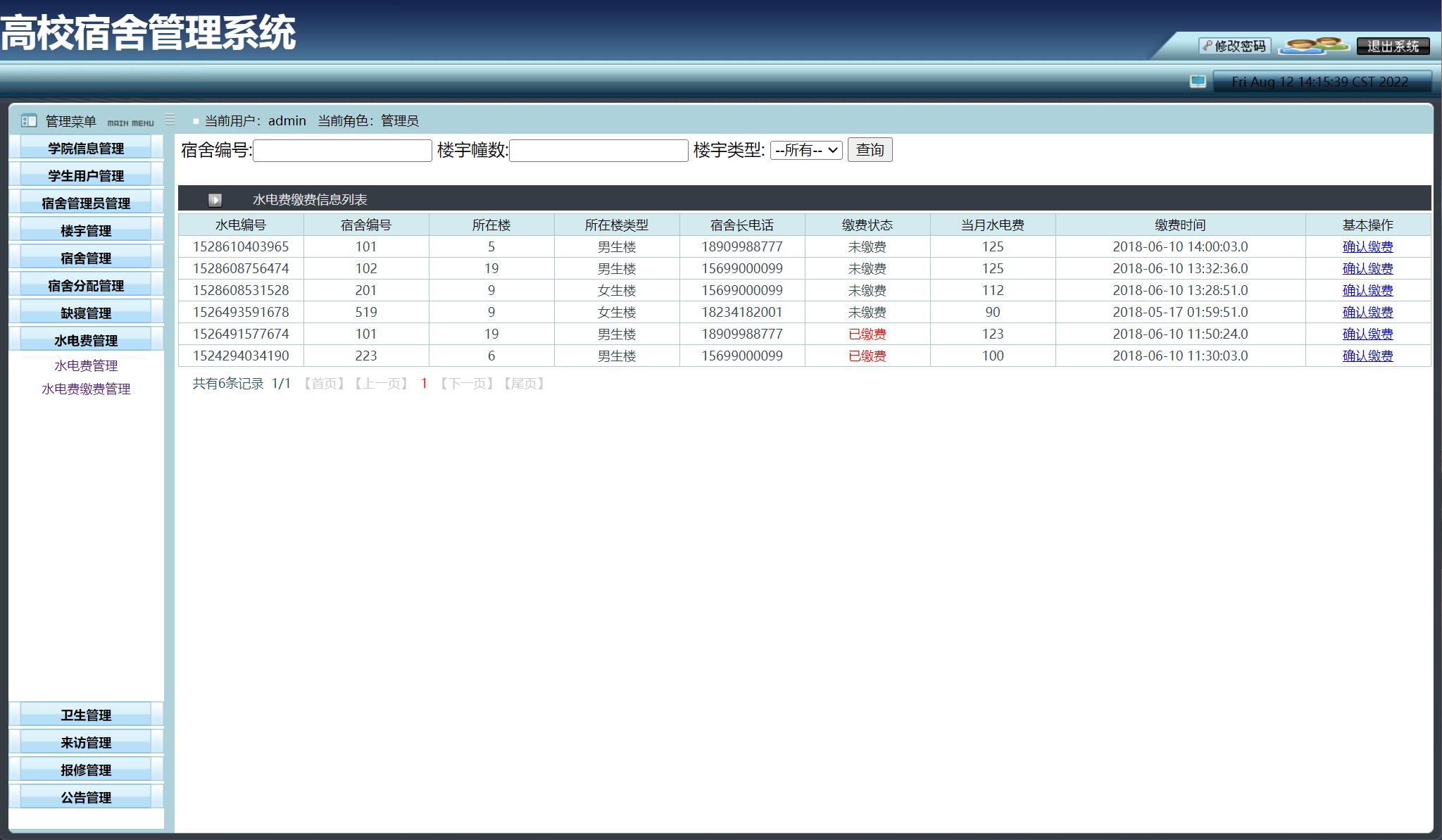Click the lines grip icon beside MAIN MENU
The height and width of the screenshot is (840, 1442).
pos(170,120)
